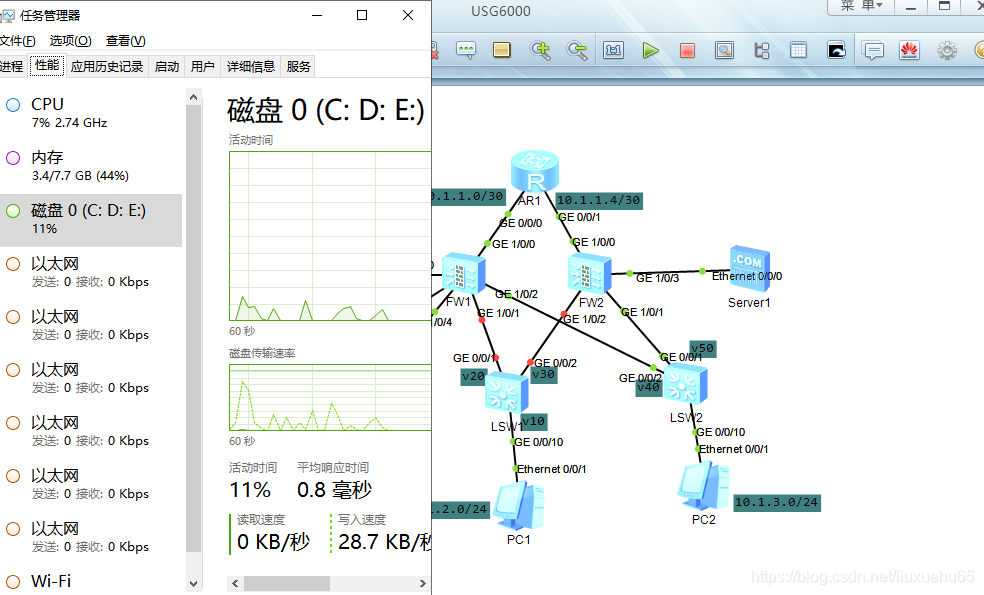Open the 查看(V) menu in Task Manager
Screen dimensions: 984x595
coord(126,41)
